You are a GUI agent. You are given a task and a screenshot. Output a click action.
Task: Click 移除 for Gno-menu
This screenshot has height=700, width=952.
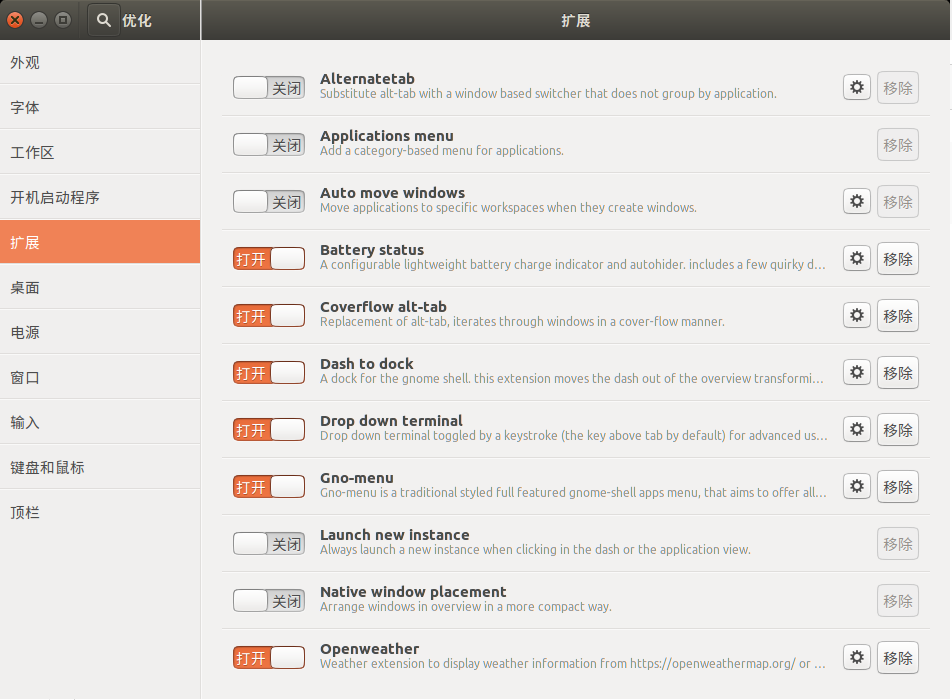(898, 487)
